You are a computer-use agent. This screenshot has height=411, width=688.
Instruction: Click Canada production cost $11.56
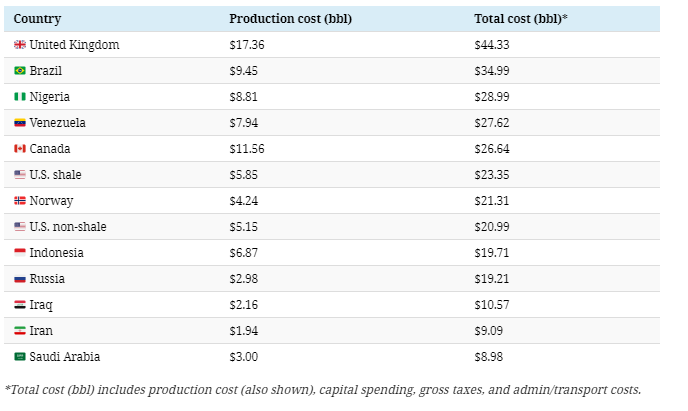(248, 149)
